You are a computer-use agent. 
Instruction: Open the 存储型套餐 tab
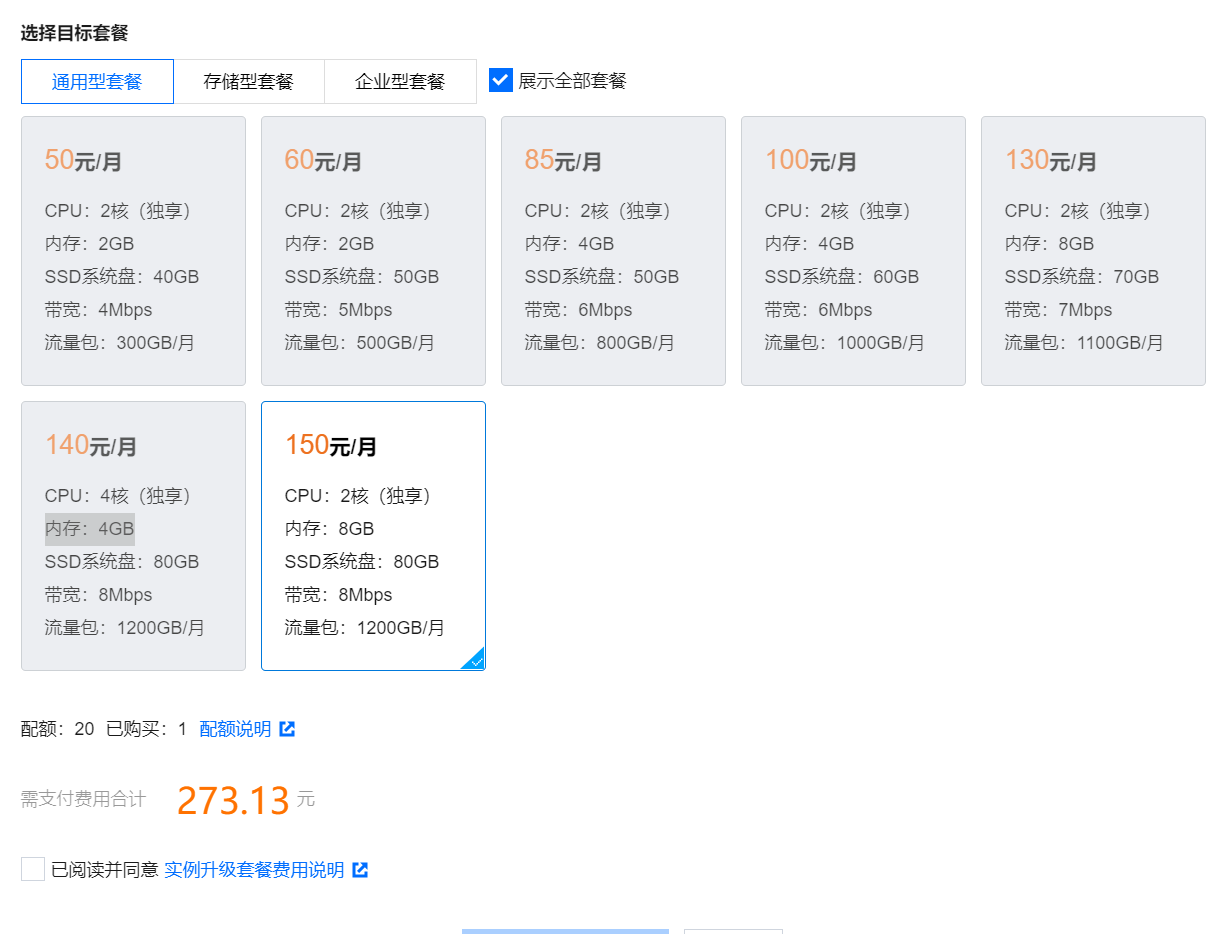tap(249, 82)
